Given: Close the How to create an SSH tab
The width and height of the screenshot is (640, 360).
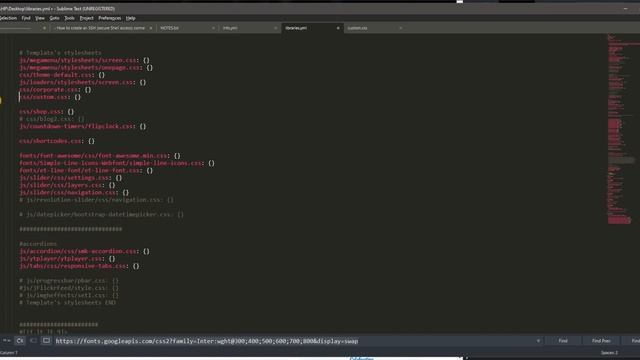Looking at the screenshot, I should pos(151,28).
